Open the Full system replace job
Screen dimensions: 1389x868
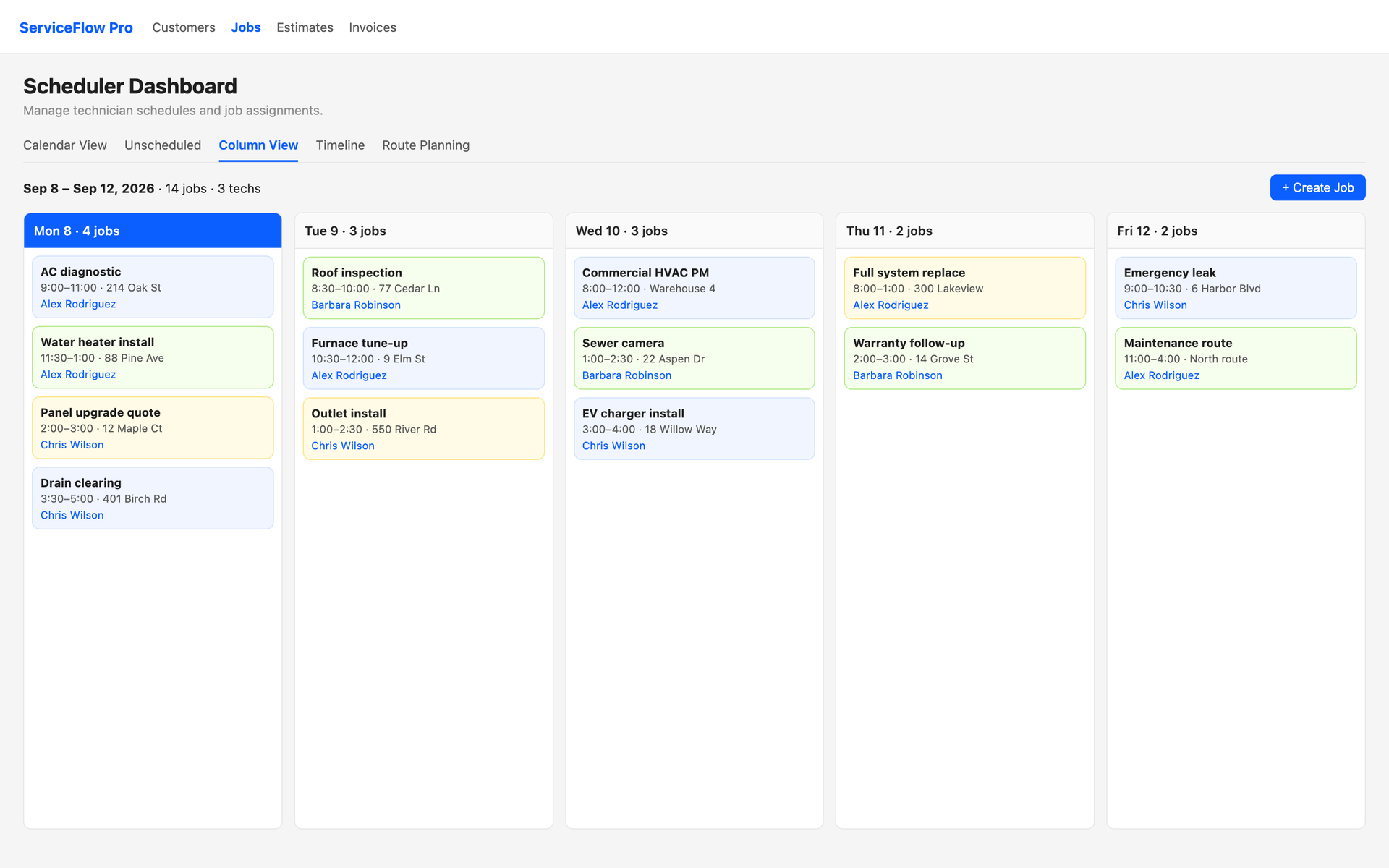coord(965,288)
